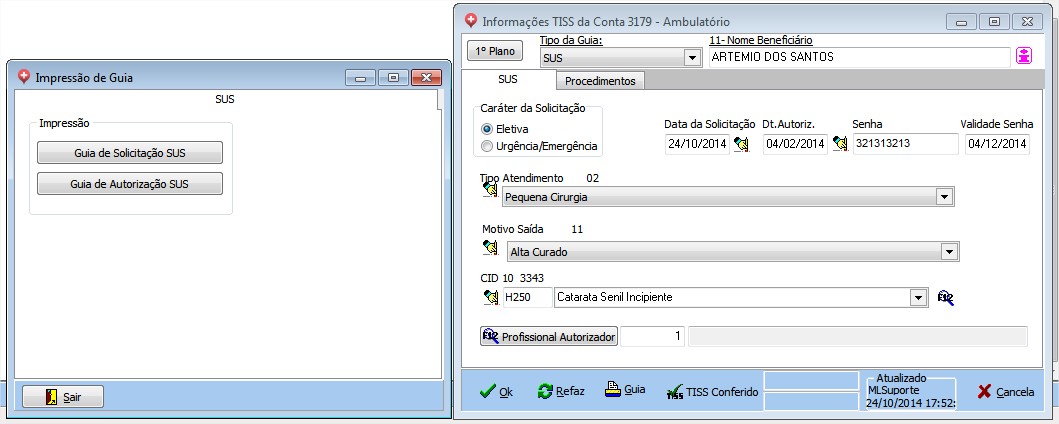Click calendar icon next to Data da Solicitação
The height and width of the screenshot is (424, 1059).
(741, 144)
